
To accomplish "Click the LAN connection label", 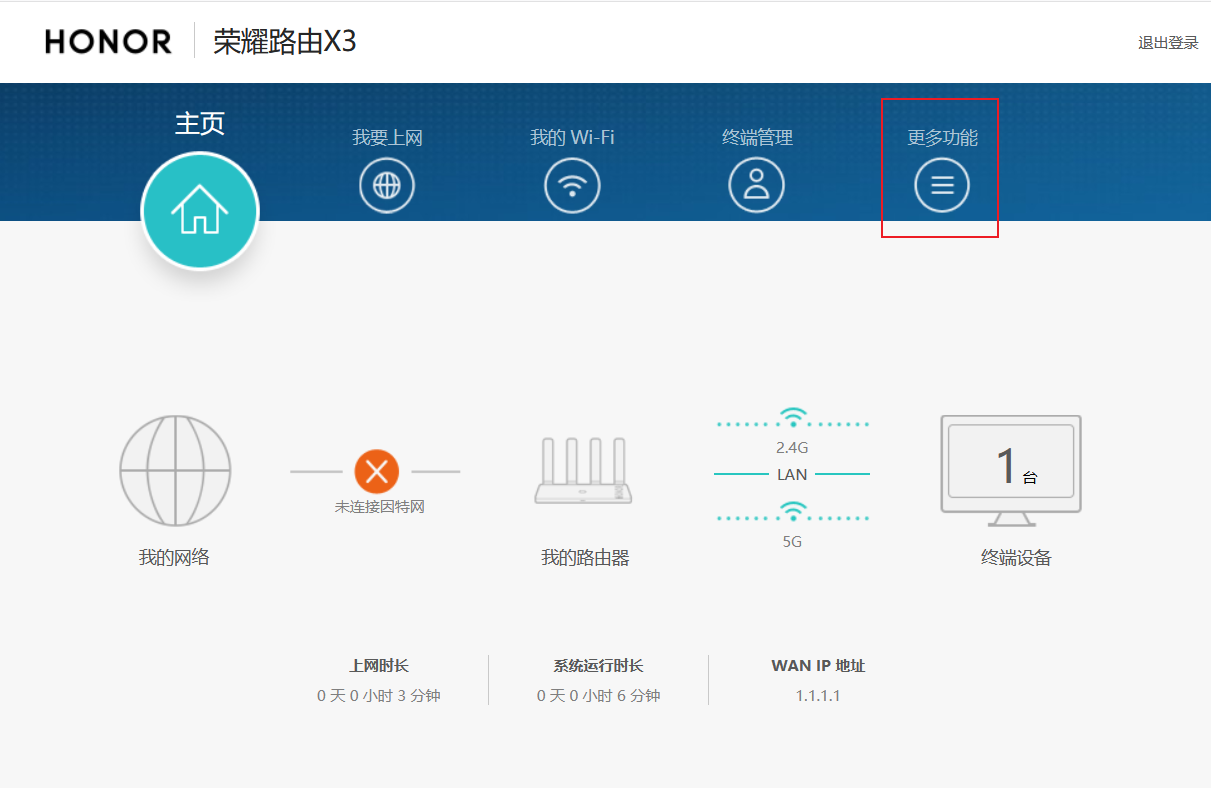I will (x=792, y=474).
